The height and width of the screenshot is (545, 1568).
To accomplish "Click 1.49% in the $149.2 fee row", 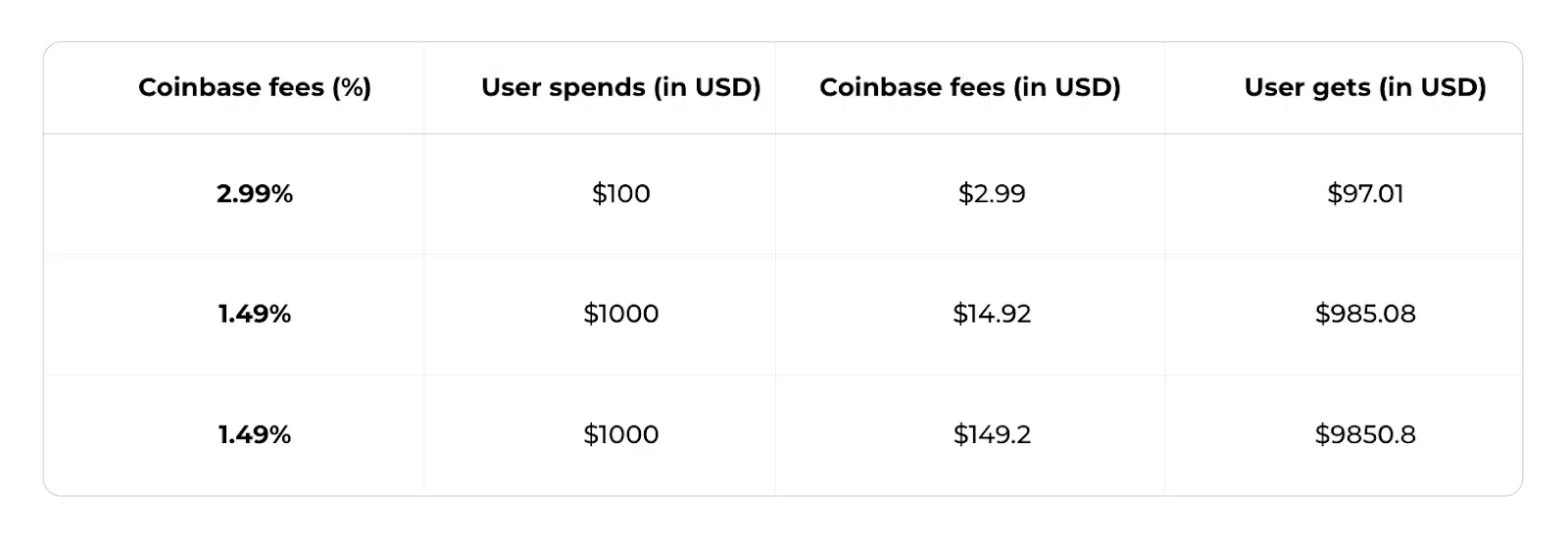I will click(255, 434).
